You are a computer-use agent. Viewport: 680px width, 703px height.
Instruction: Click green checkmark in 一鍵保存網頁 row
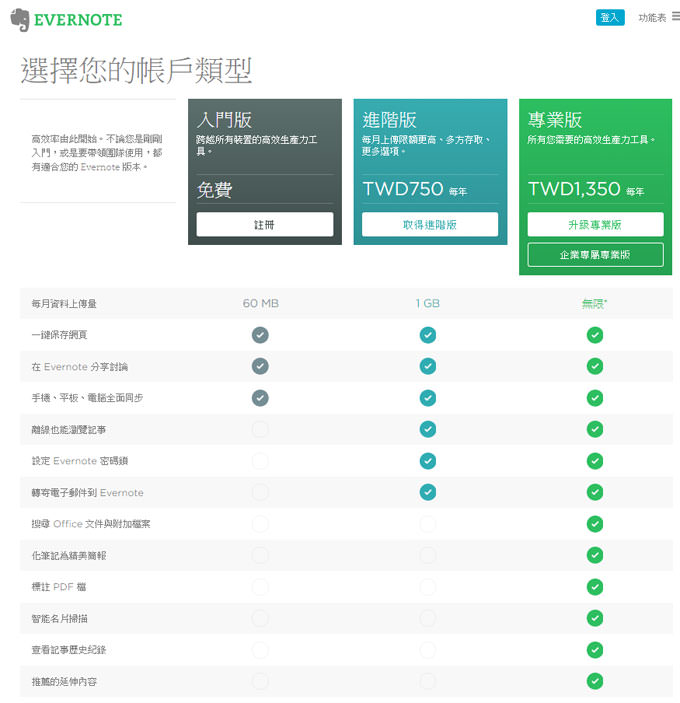coord(595,335)
